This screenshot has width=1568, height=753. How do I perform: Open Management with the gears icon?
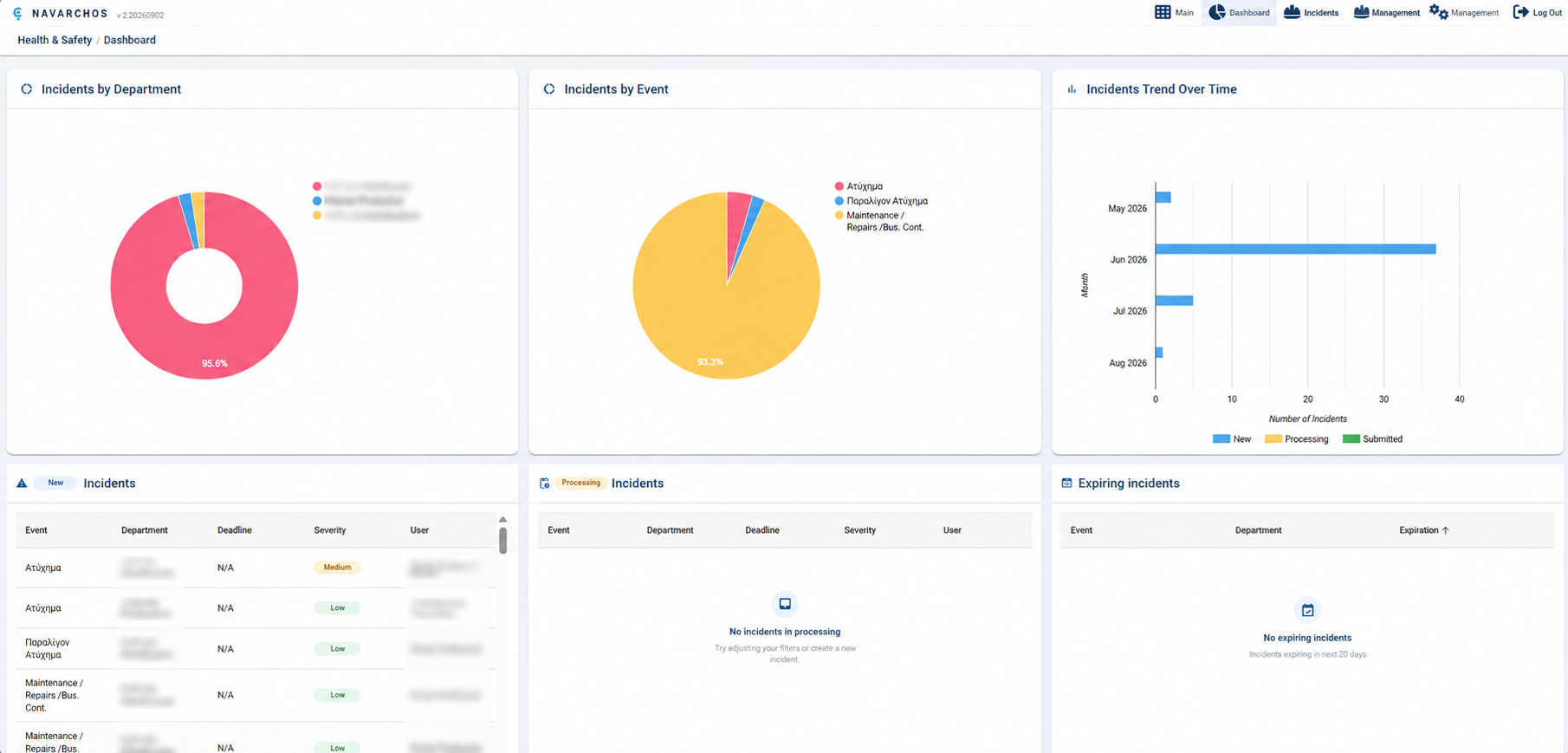click(1439, 12)
